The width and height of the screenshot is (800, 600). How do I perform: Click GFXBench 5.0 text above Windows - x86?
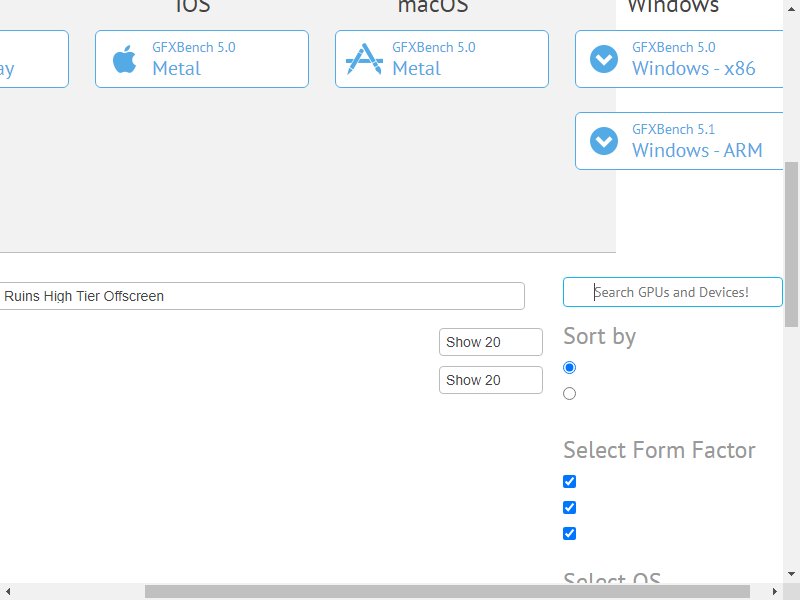click(x=673, y=47)
